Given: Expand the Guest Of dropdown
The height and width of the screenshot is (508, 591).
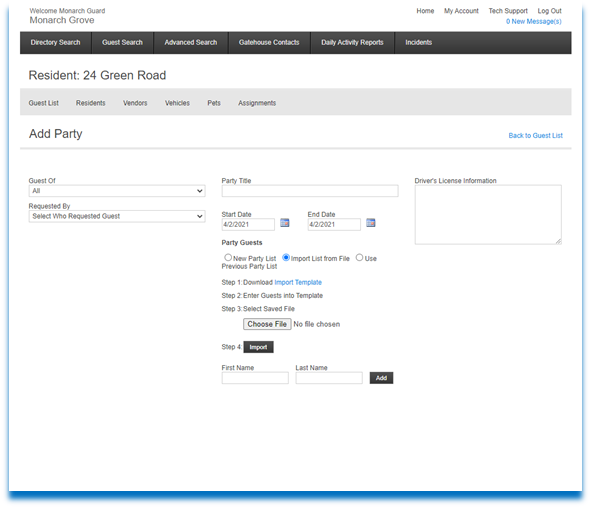Looking at the screenshot, I should click(x=117, y=191).
